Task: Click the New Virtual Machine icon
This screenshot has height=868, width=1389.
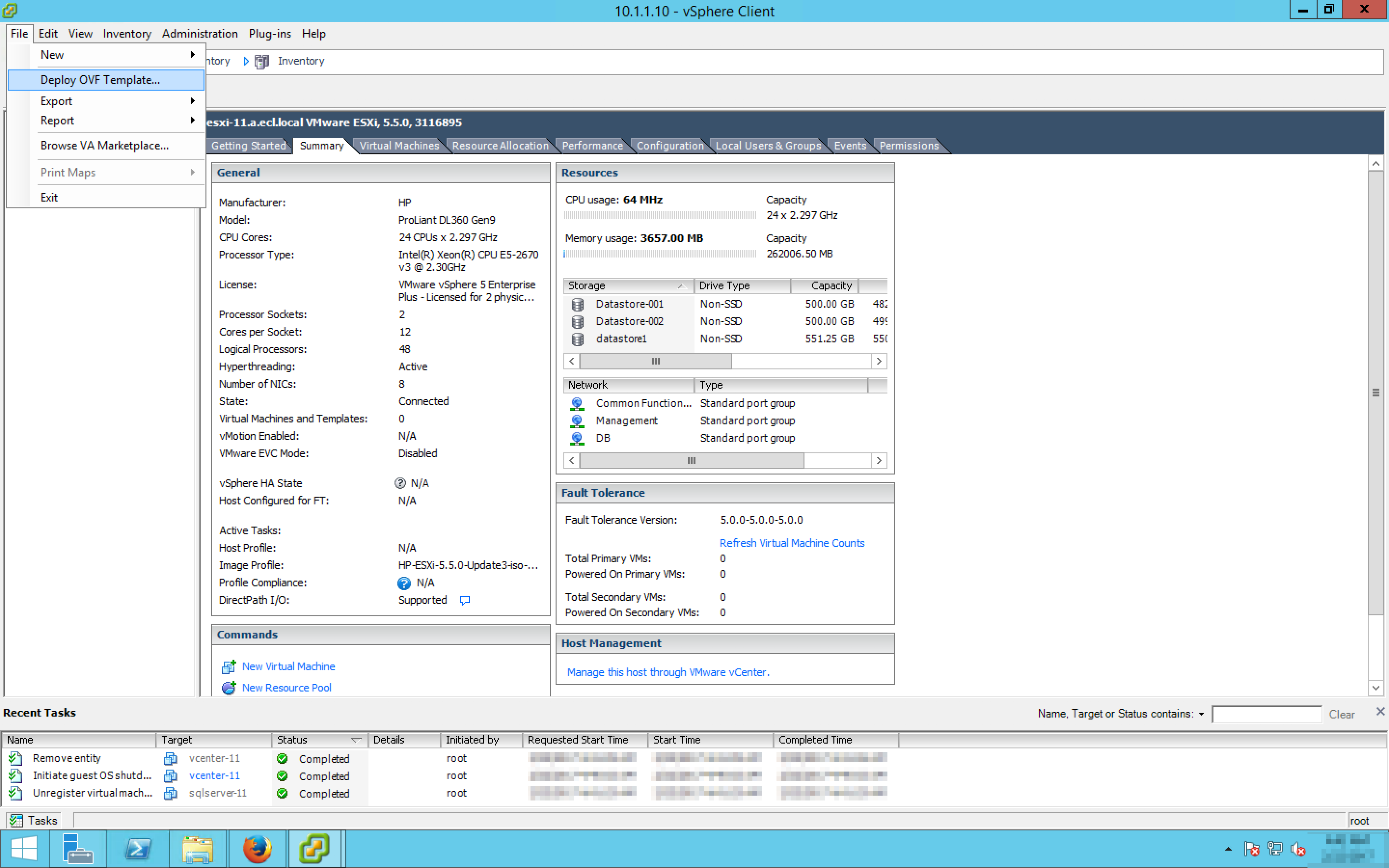Action: coord(229,666)
